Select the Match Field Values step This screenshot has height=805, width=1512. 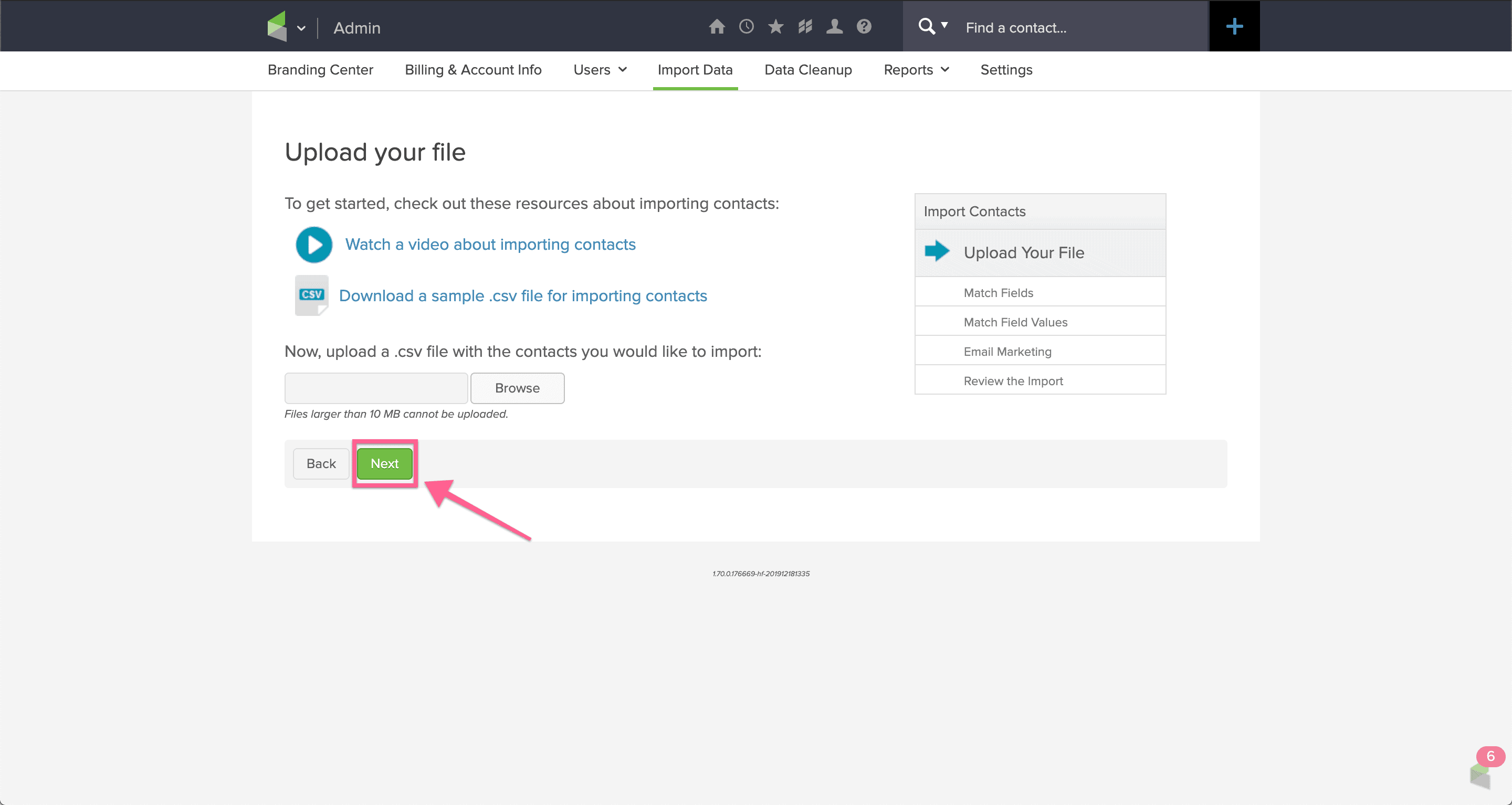click(1040, 322)
